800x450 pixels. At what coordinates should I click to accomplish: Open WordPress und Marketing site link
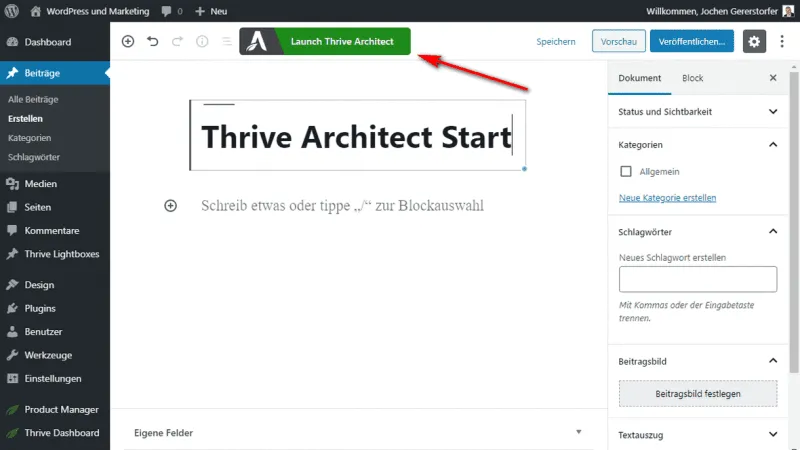90,11
